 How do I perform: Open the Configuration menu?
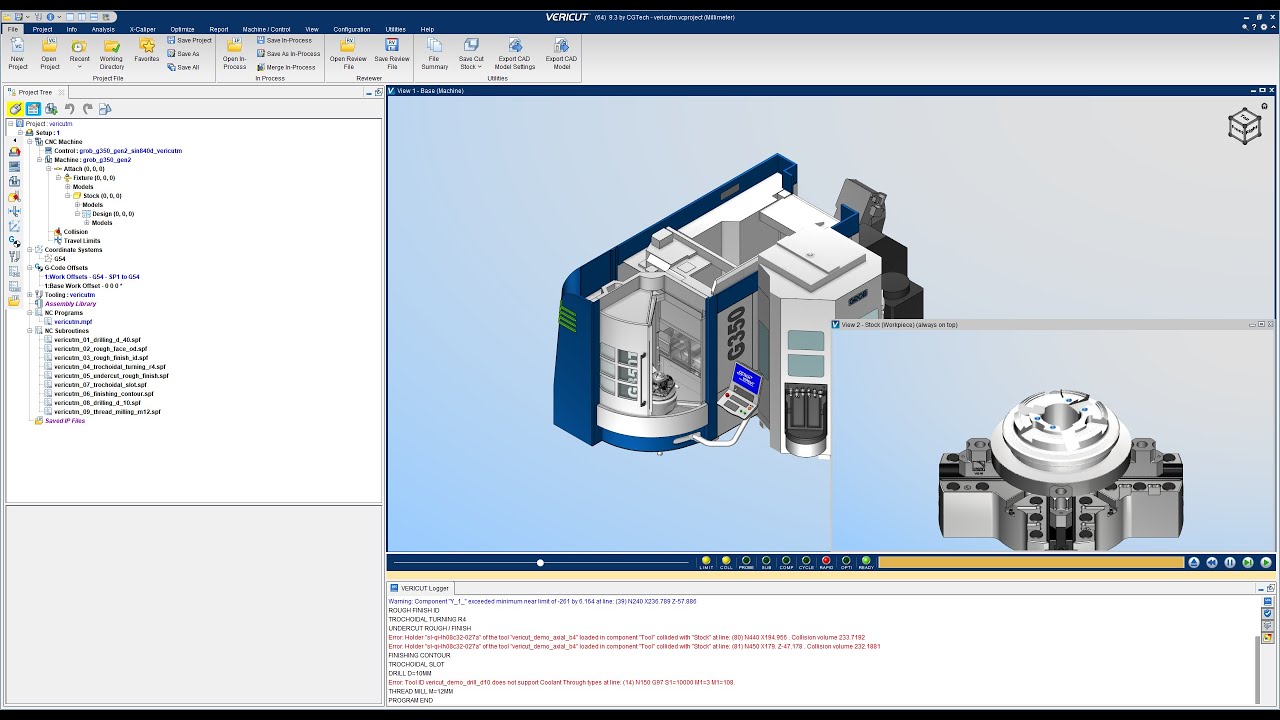pos(352,29)
